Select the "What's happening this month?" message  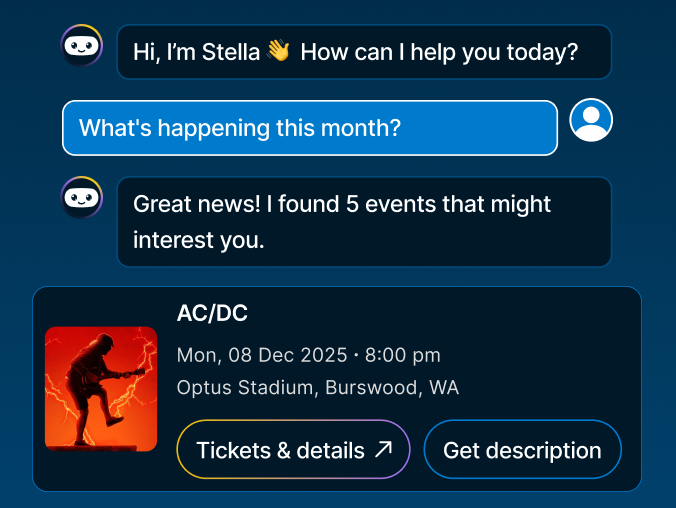pyautogui.click(x=240, y=128)
